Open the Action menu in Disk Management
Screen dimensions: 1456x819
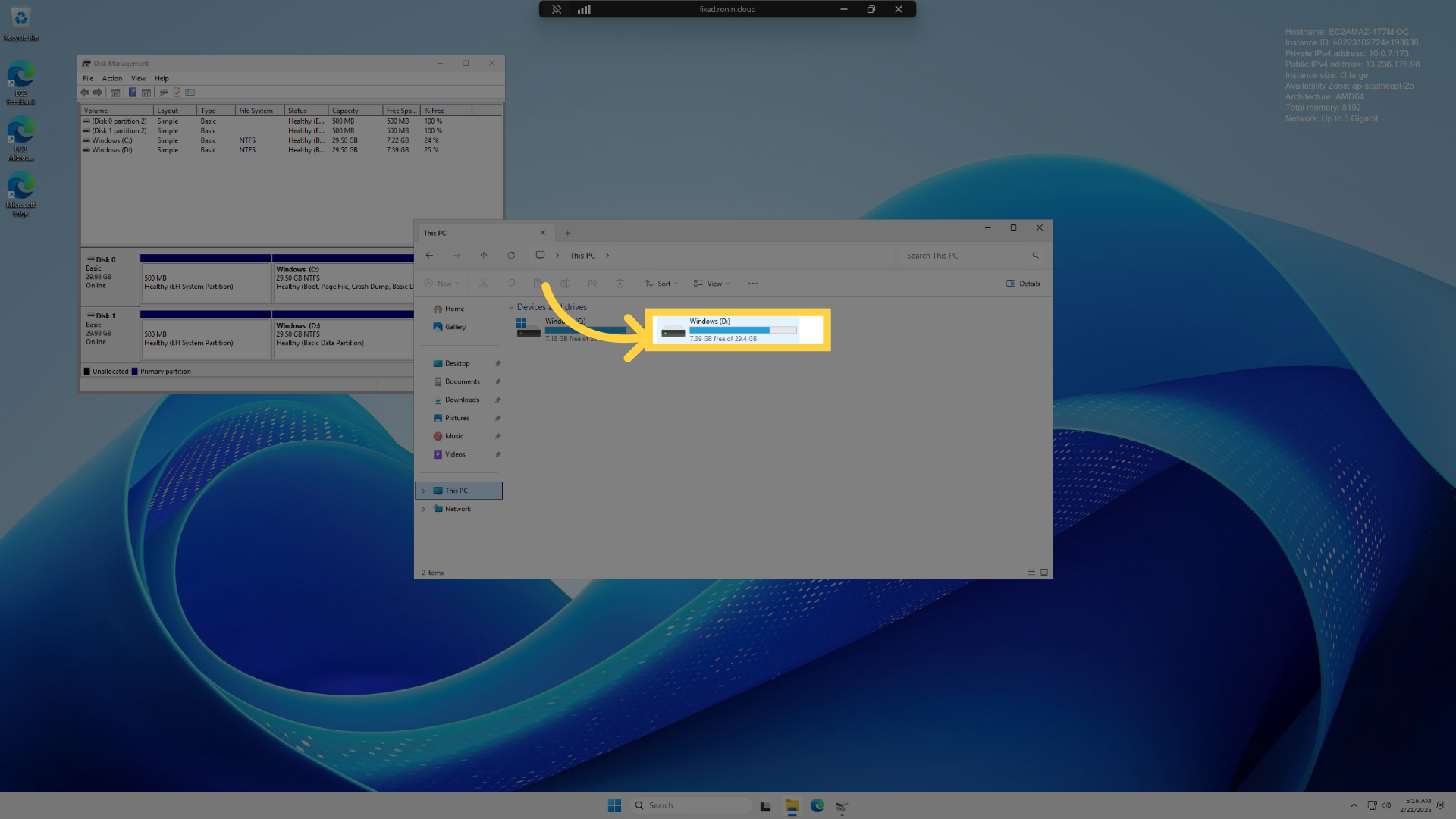click(112, 78)
